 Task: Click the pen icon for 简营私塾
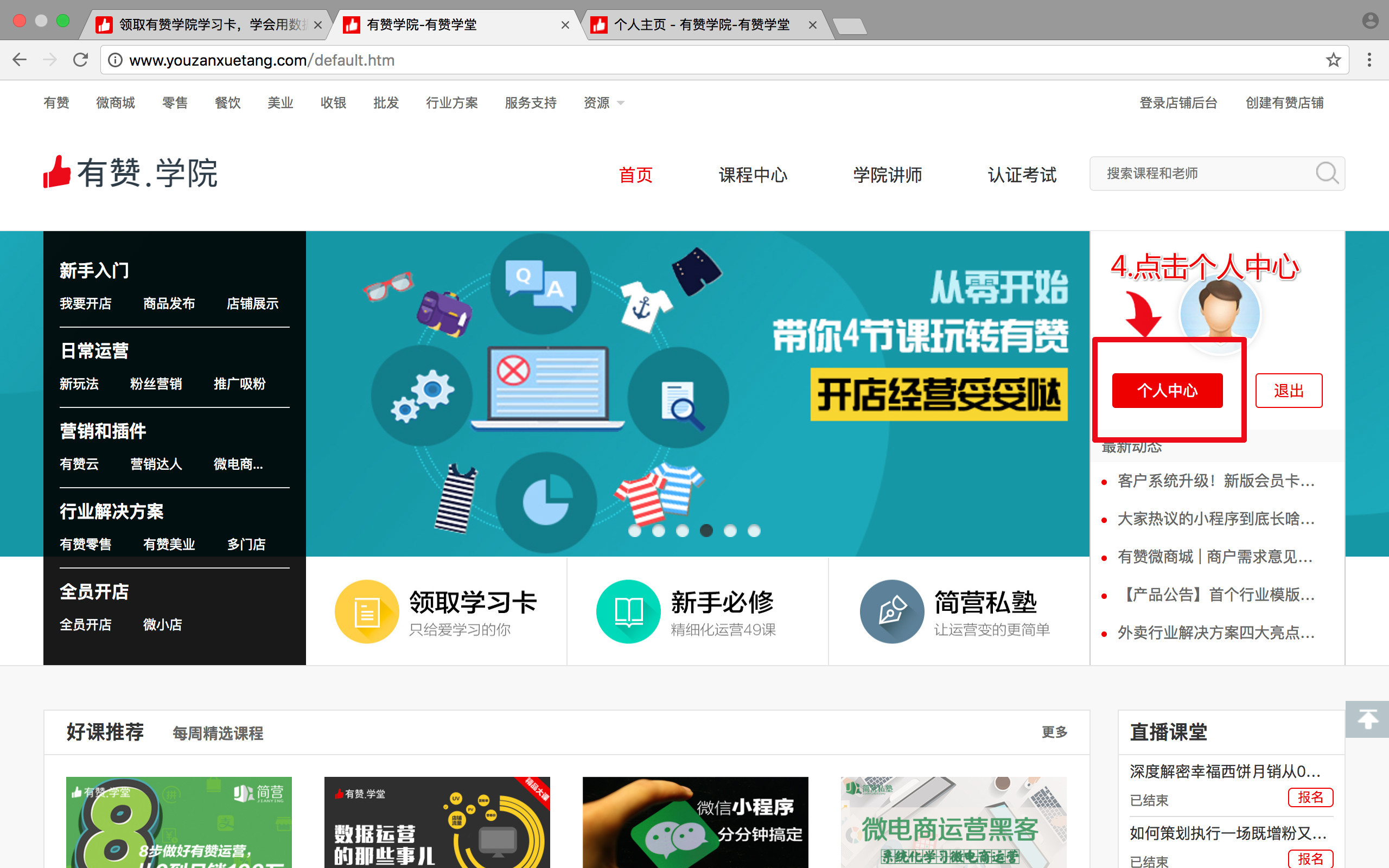point(892,611)
